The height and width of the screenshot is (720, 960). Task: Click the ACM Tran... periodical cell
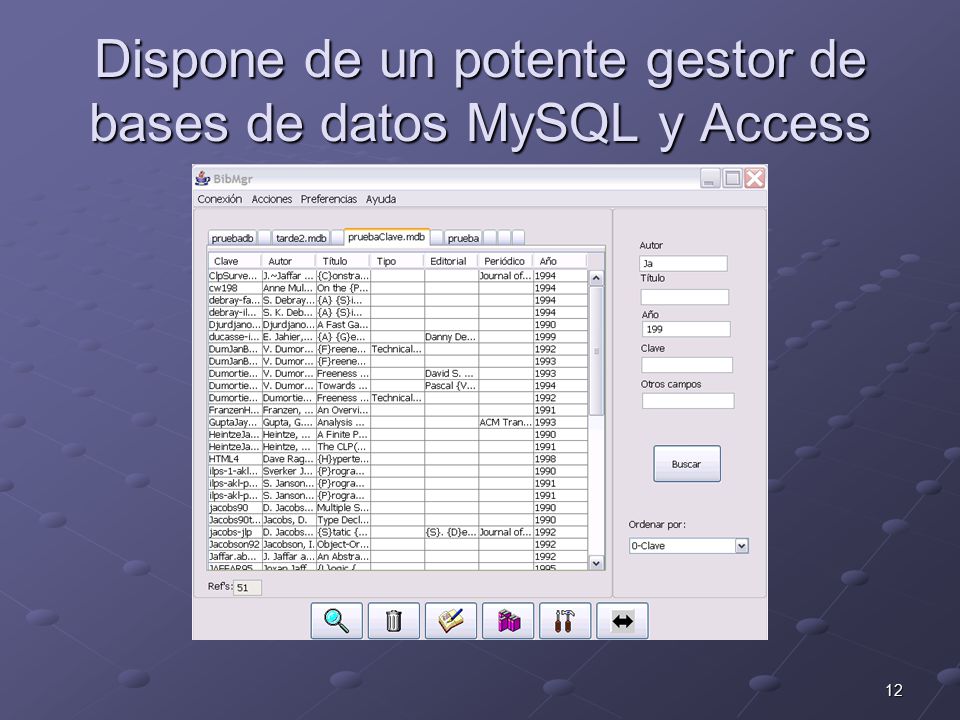click(x=506, y=422)
